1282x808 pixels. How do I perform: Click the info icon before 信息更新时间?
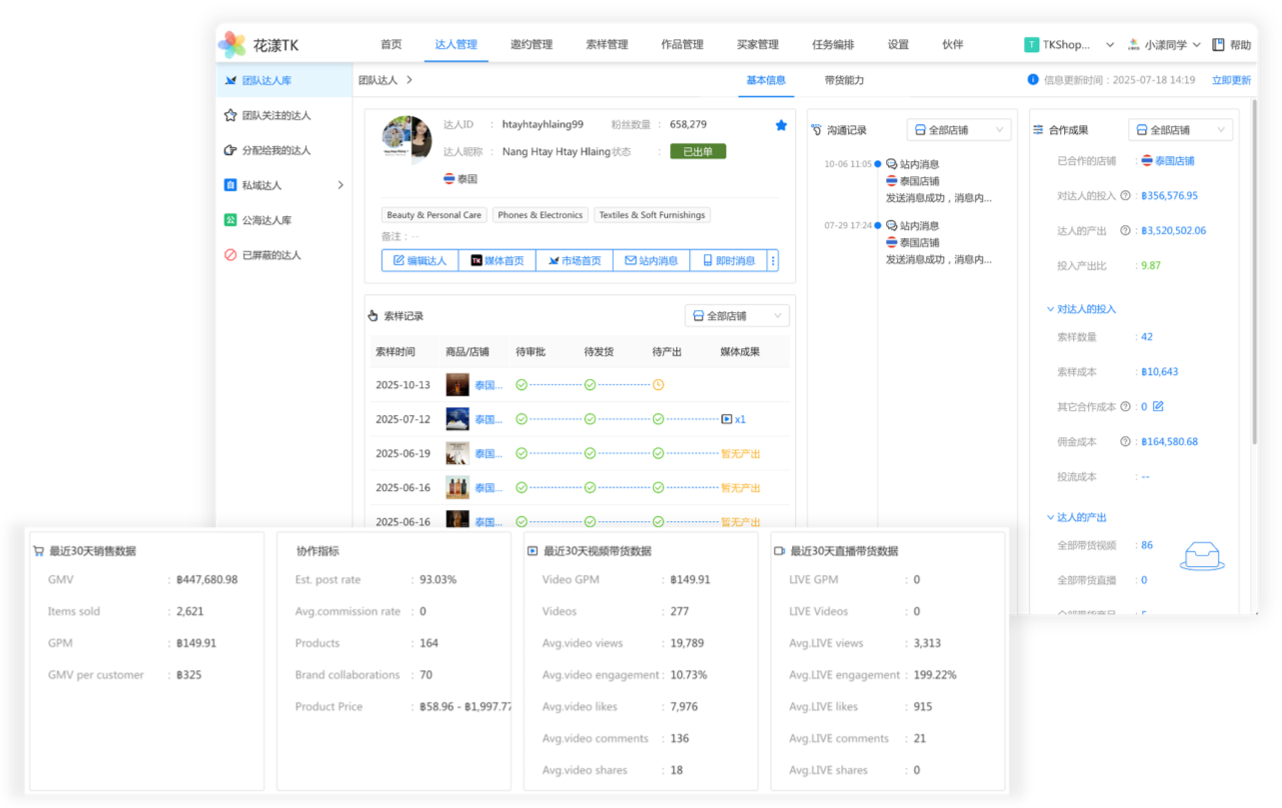tap(1033, 80)
